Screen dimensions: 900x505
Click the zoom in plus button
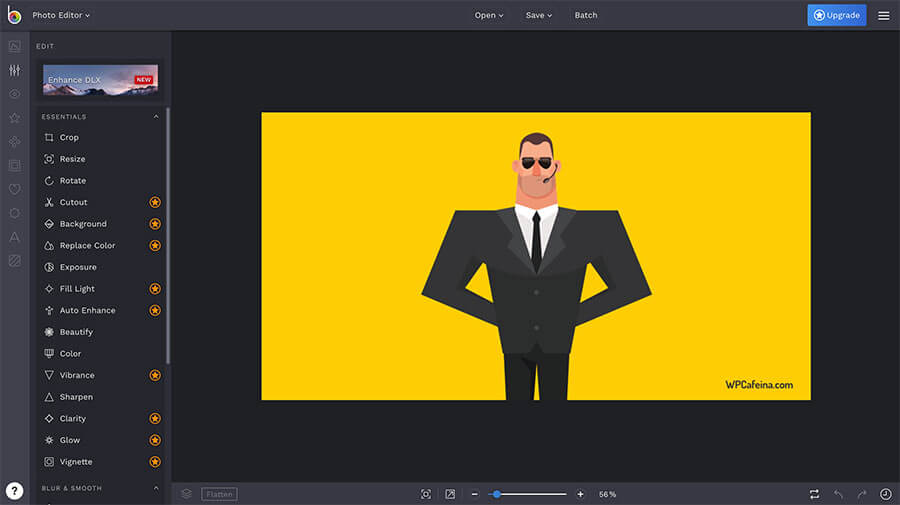pos(581,494)
